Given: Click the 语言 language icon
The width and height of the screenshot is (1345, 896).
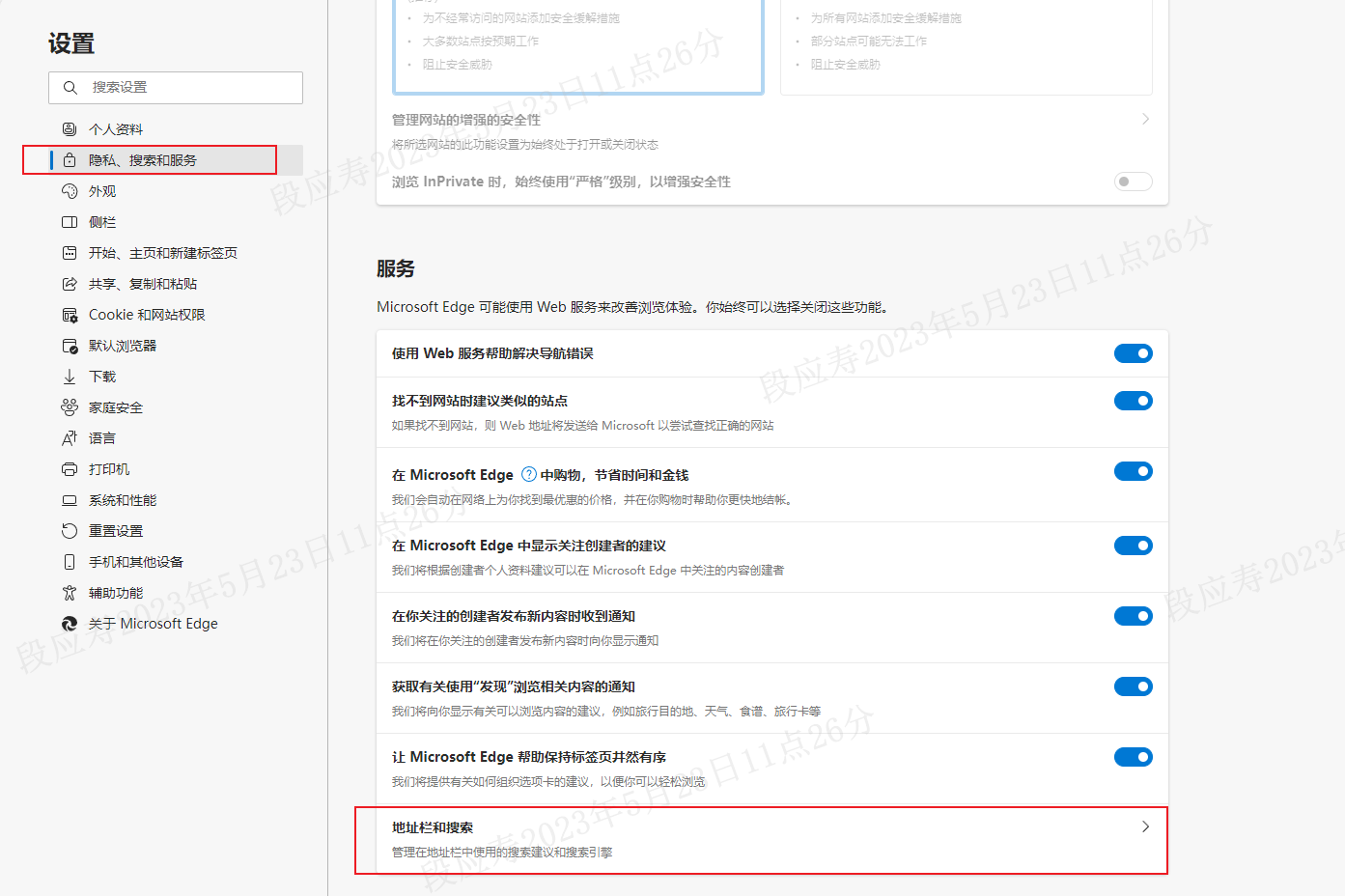Looking at the screenshot, I should click(x=70, y=438).
